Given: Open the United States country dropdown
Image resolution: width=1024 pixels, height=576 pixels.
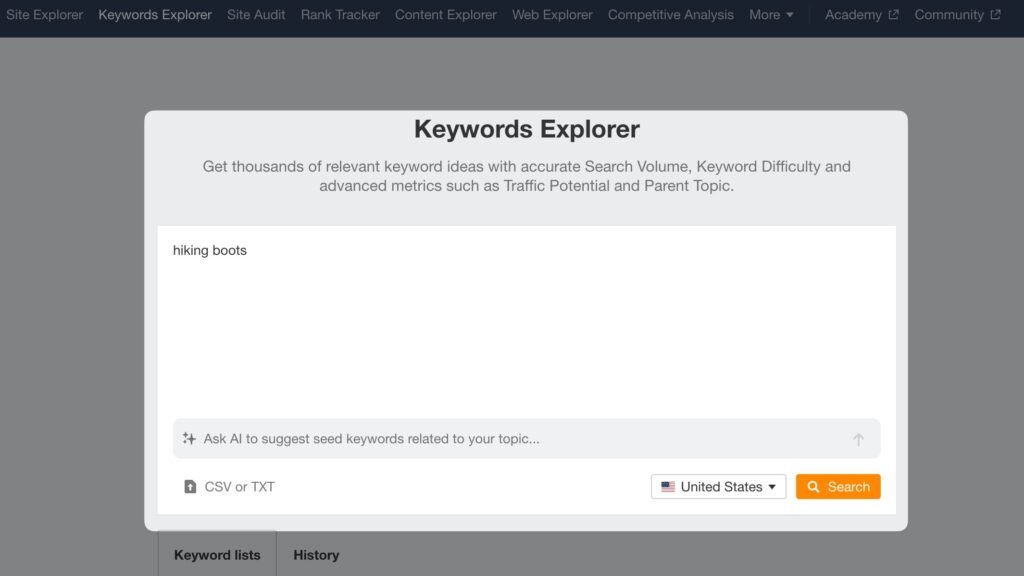Looking at the screenshot, I should pyautogui.click(x=718, y=487).
